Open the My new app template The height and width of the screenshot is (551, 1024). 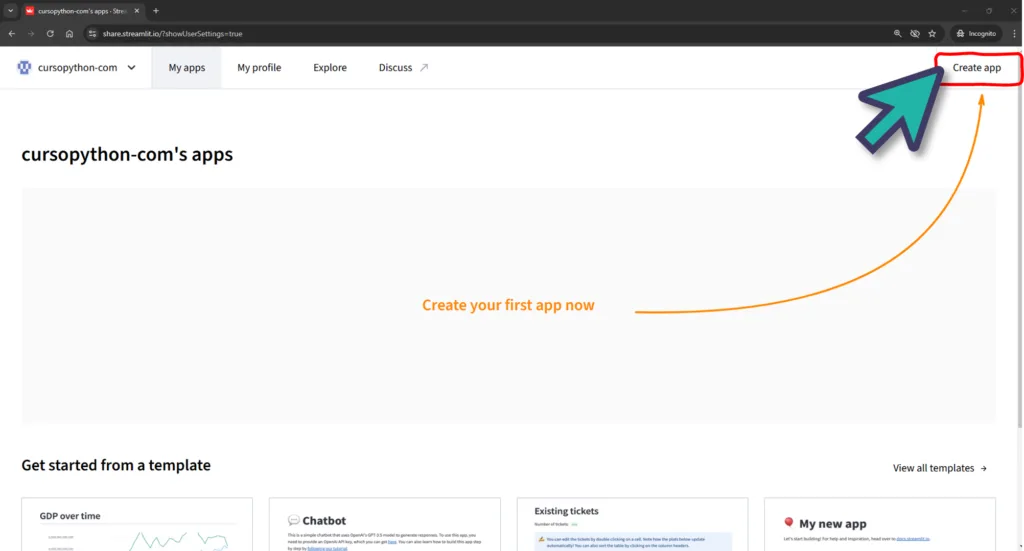(x=880, y=524)
